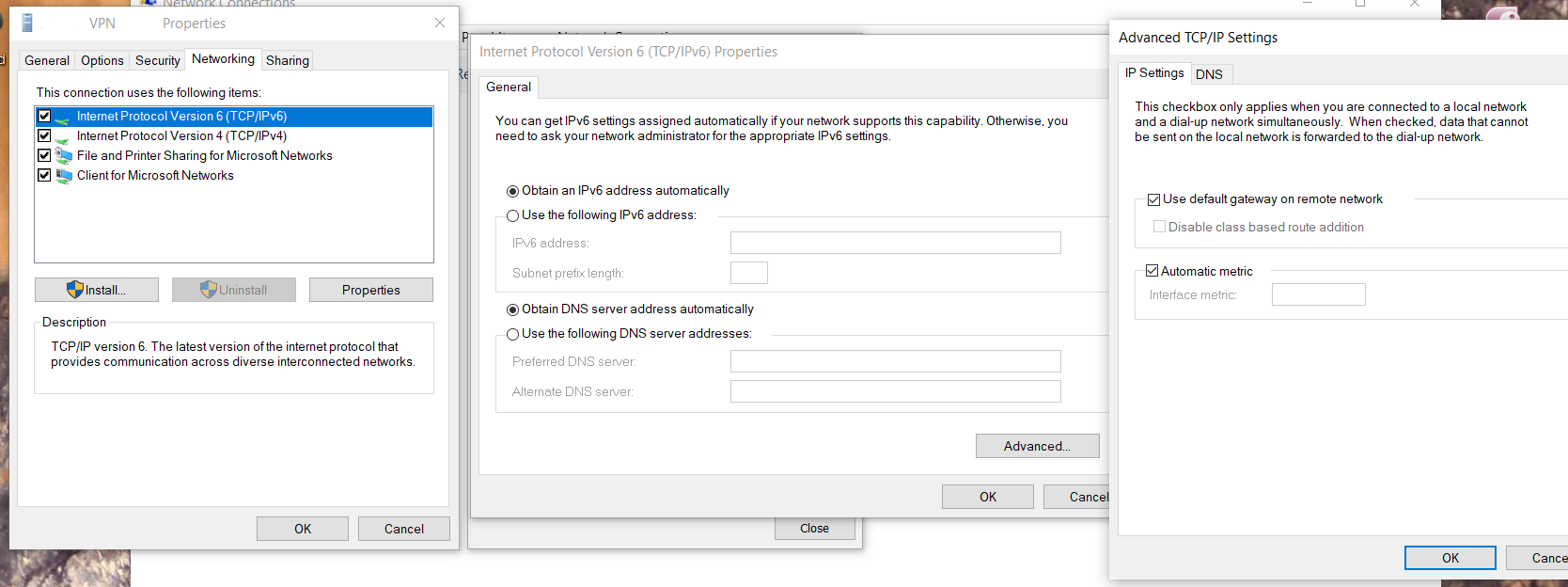The height and width of the screenshot is (587, 1568).
Task: Click the Client for Microsoft Networks icon
Action: click(63, 176)
